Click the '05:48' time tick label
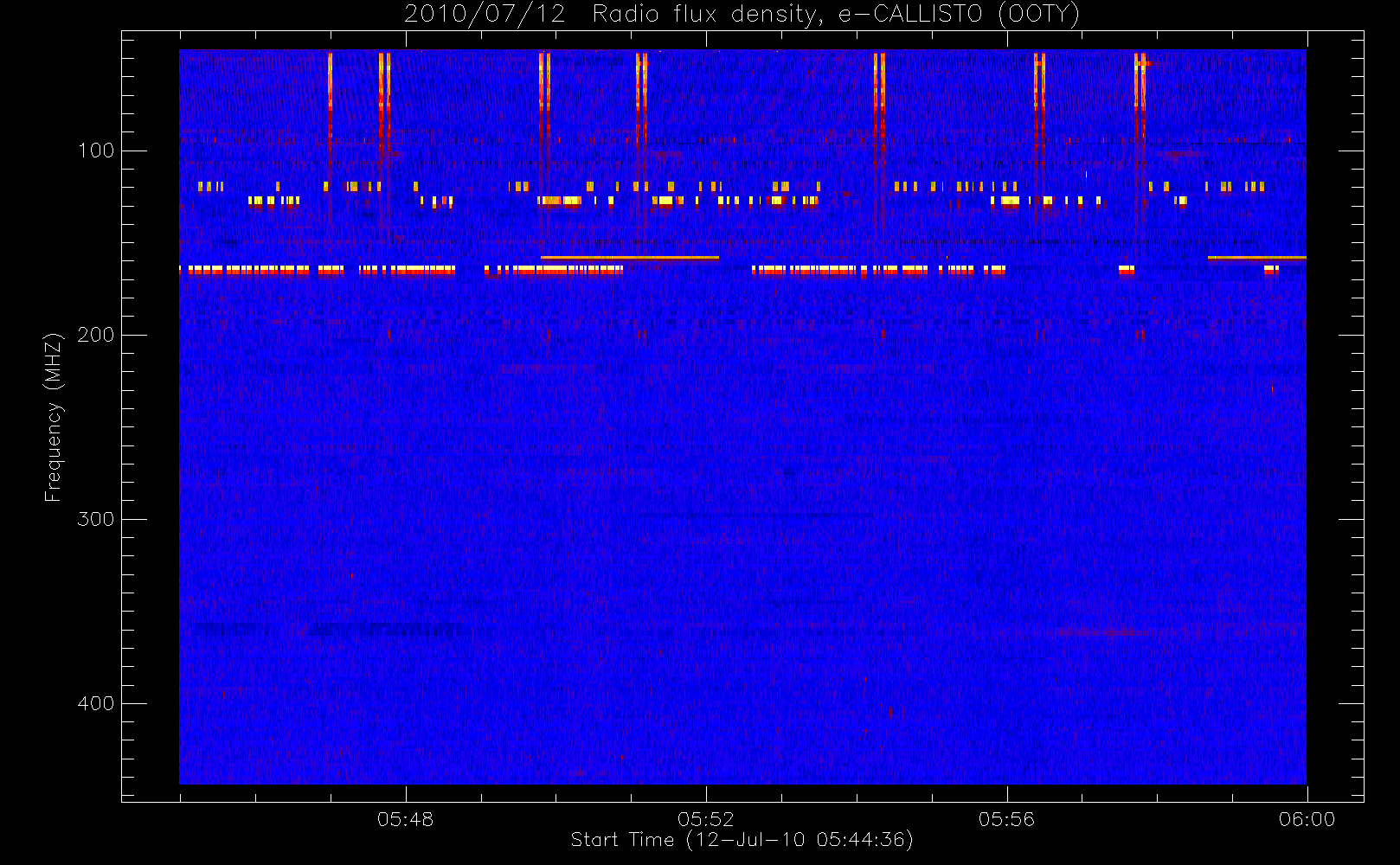 pos(405,819)
